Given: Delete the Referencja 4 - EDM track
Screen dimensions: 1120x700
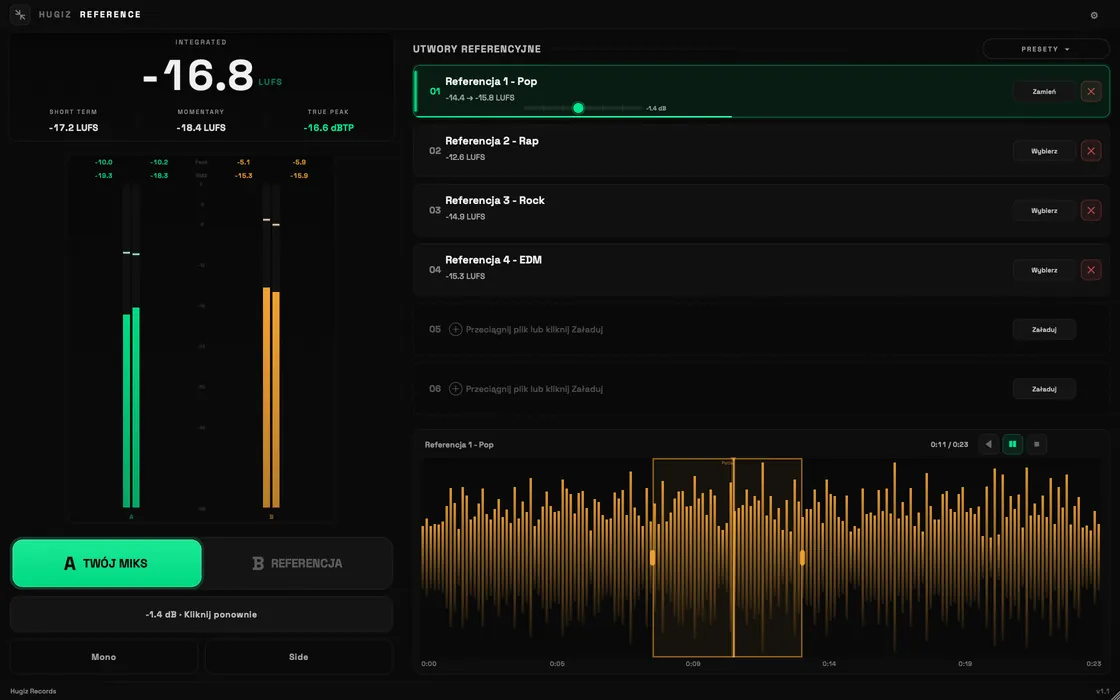Looking at the screenshot, I should (x=1091, y=270).
